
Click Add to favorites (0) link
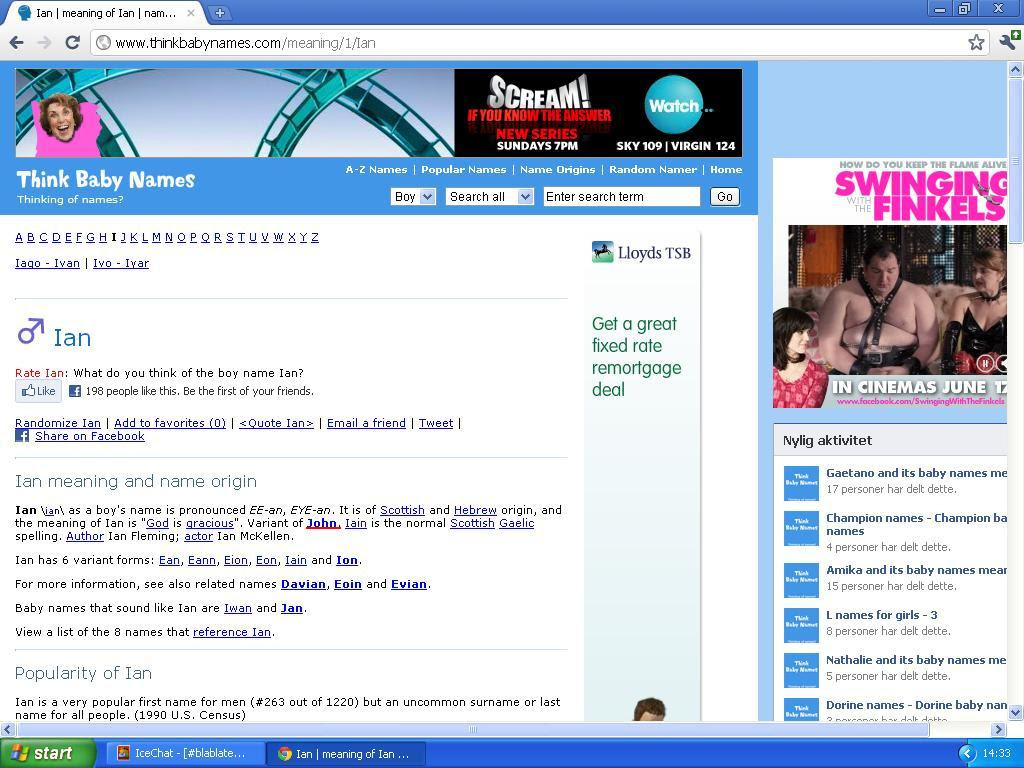tap(170, 423)
